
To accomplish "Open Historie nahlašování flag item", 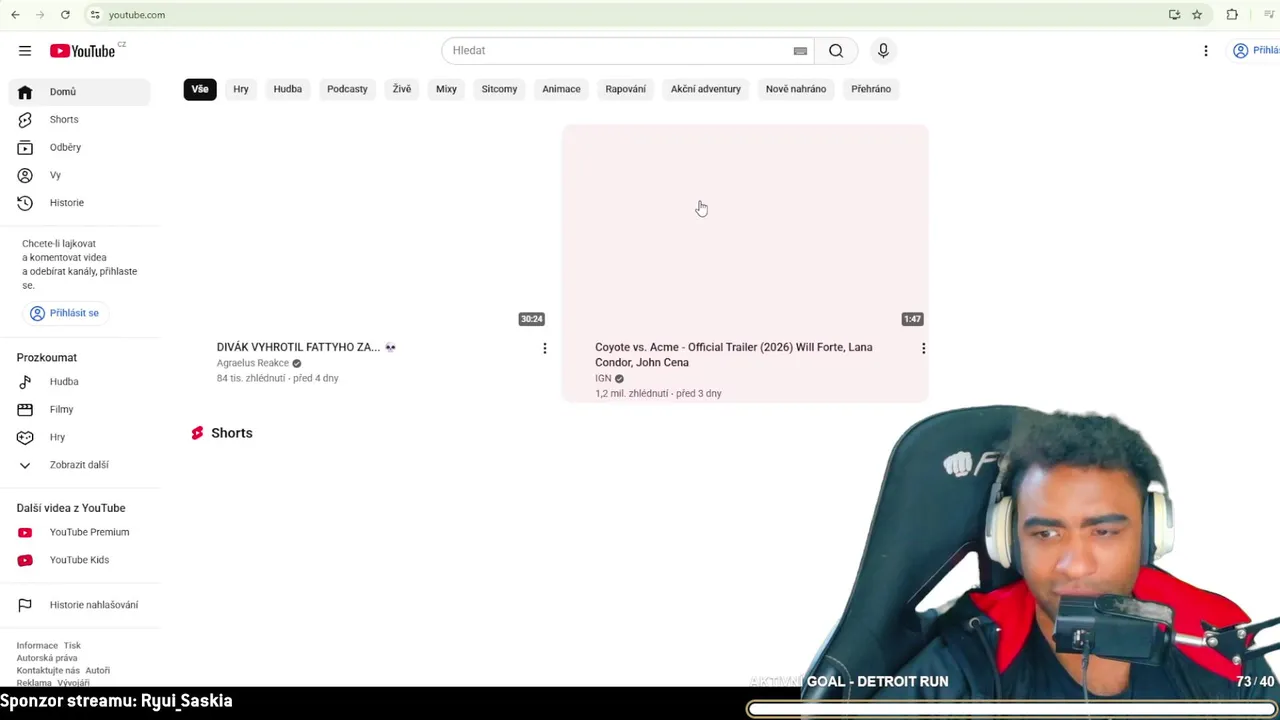I will 80,605.
